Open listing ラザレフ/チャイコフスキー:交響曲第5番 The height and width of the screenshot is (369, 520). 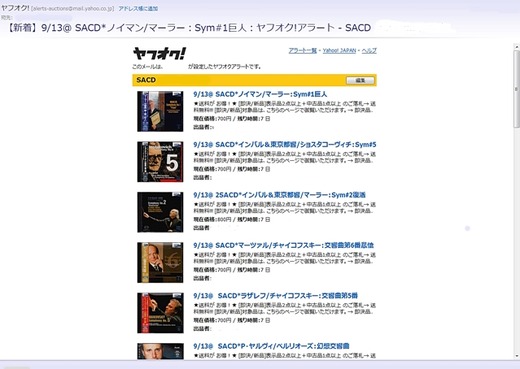coord(276,296)
